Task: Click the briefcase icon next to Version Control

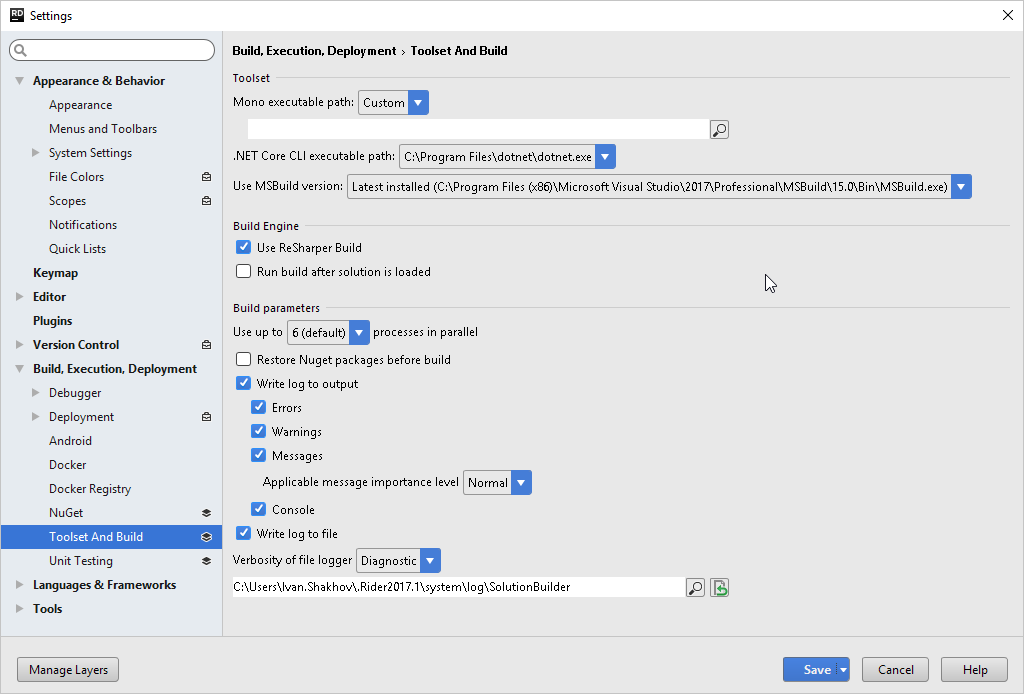Action: tap(206, 345)
